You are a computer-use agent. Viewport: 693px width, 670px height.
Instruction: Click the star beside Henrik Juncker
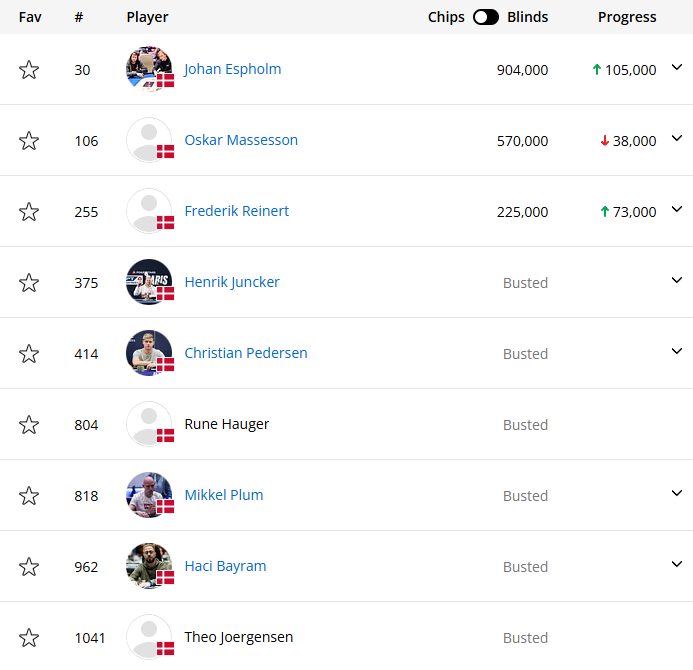29,283
